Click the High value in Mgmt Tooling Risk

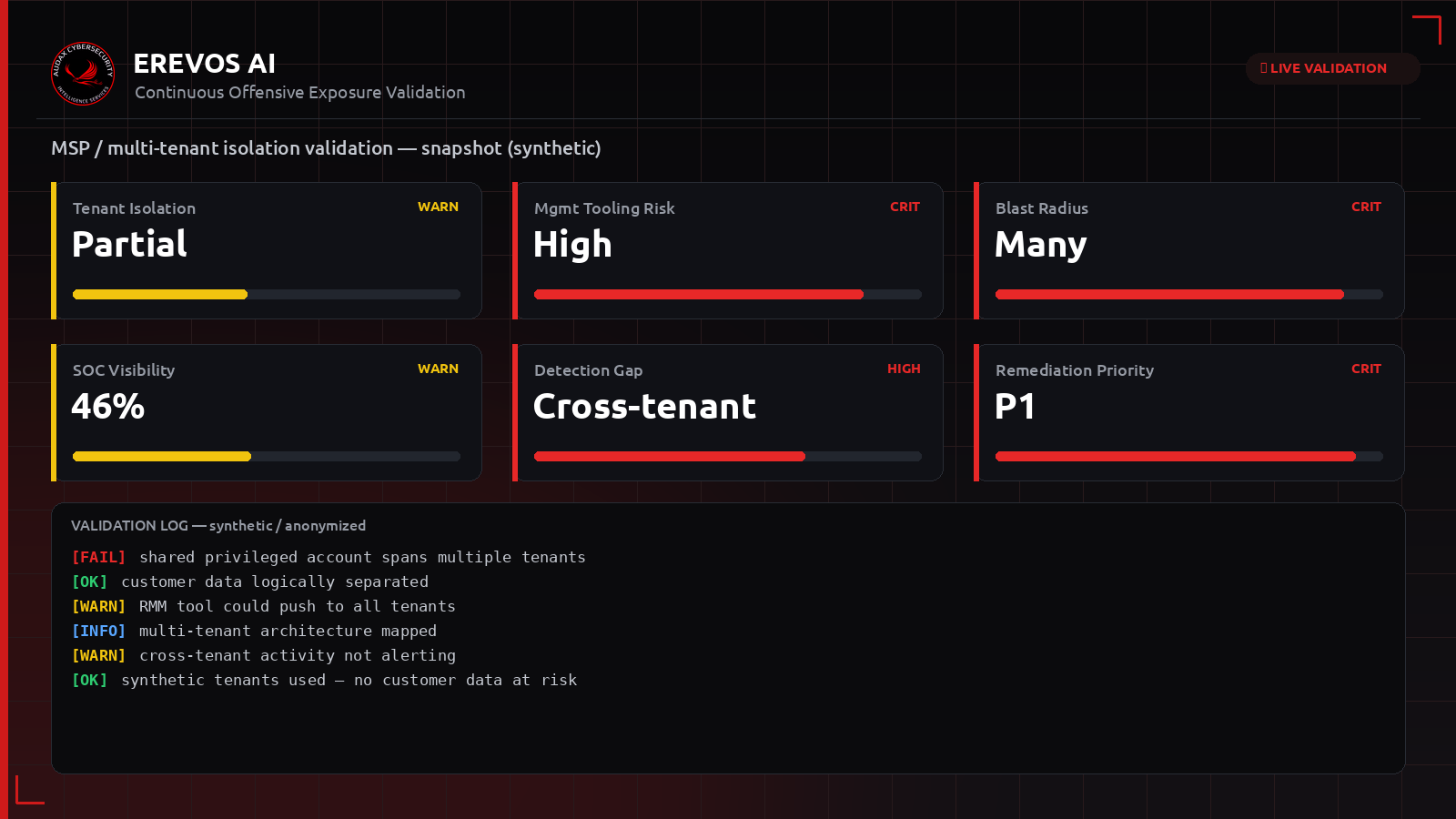[x=572, y=245]
